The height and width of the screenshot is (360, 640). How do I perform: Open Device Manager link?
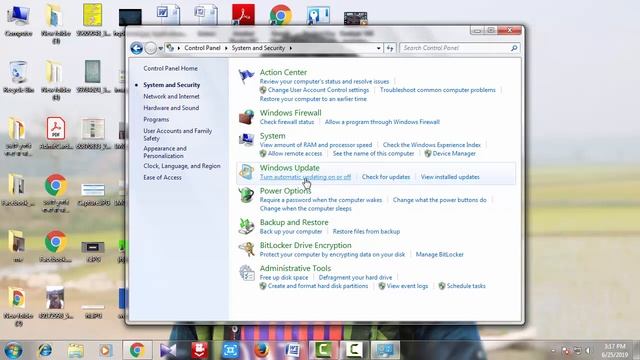coord(454,153)
